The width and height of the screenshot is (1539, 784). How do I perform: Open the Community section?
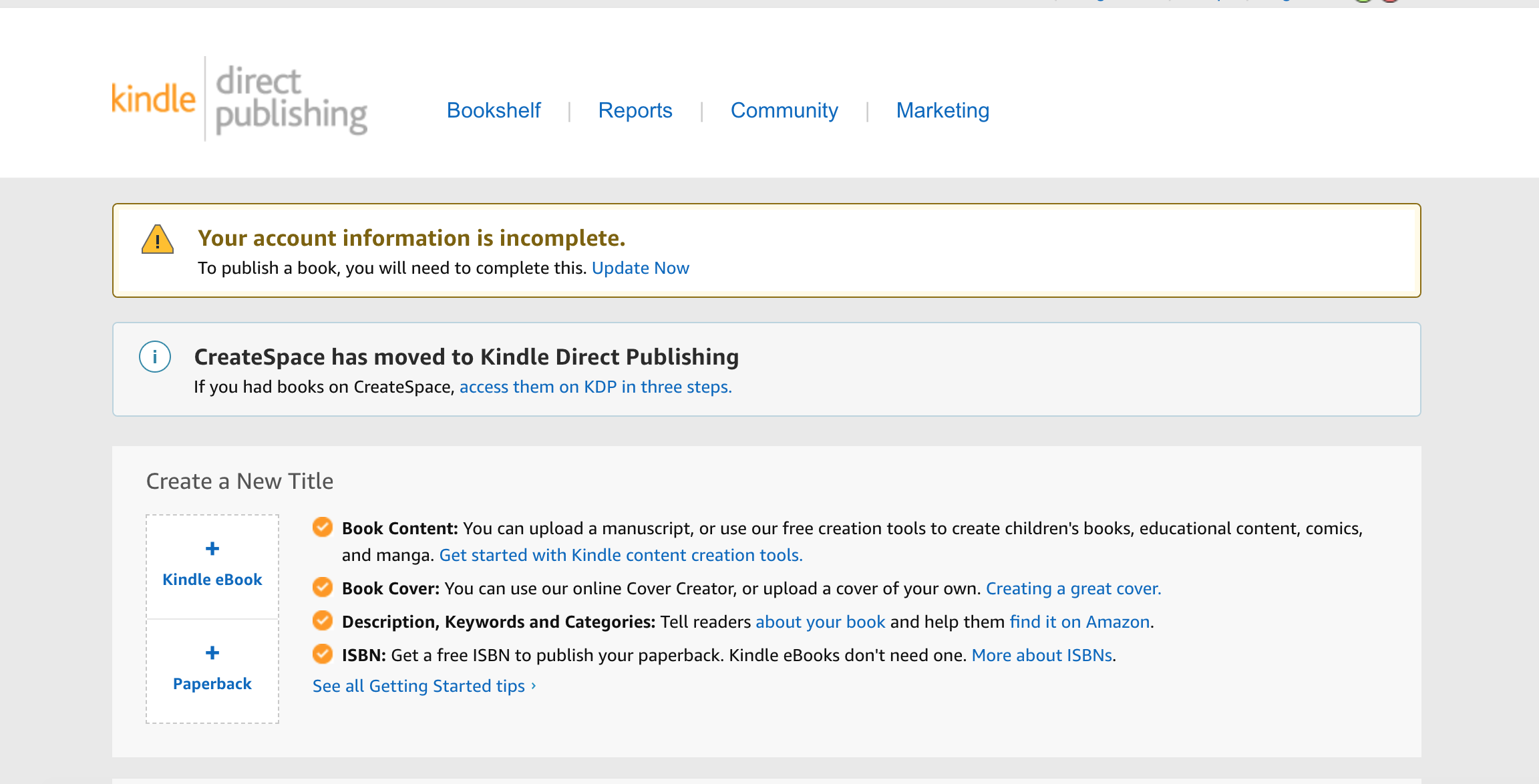pyautogui.click(x=784, y=110)
